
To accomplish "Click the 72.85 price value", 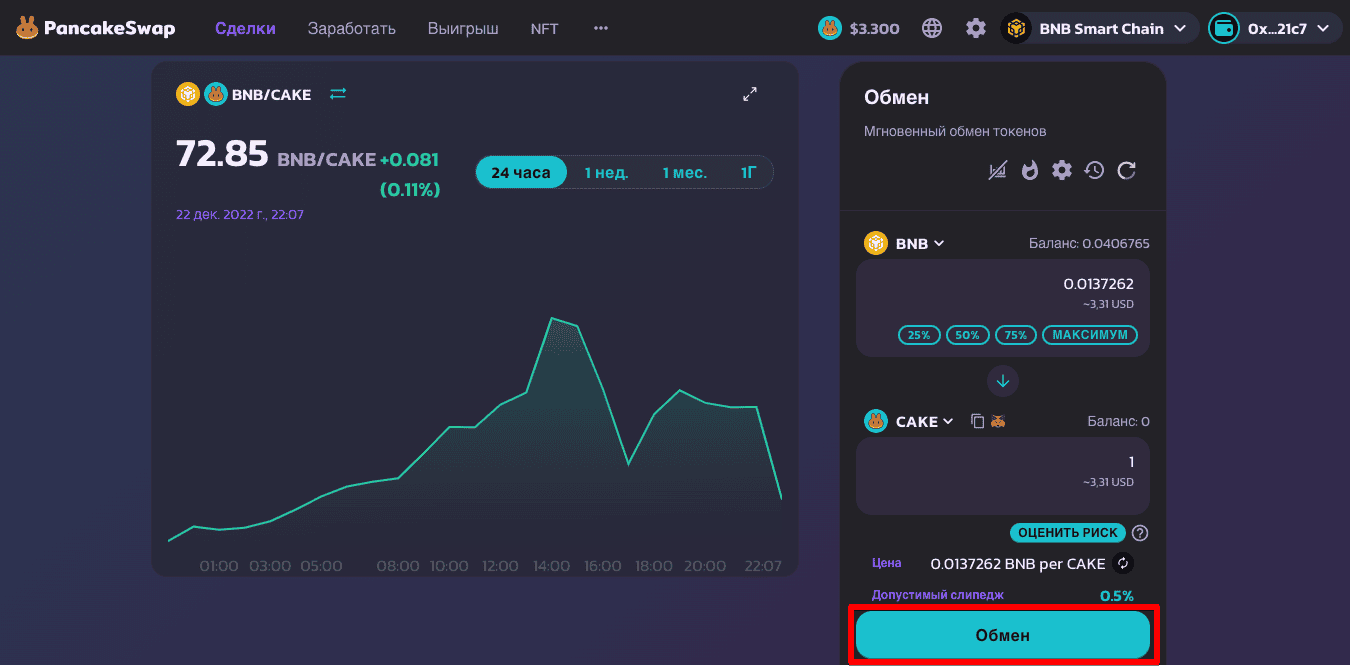I will 222,154.
